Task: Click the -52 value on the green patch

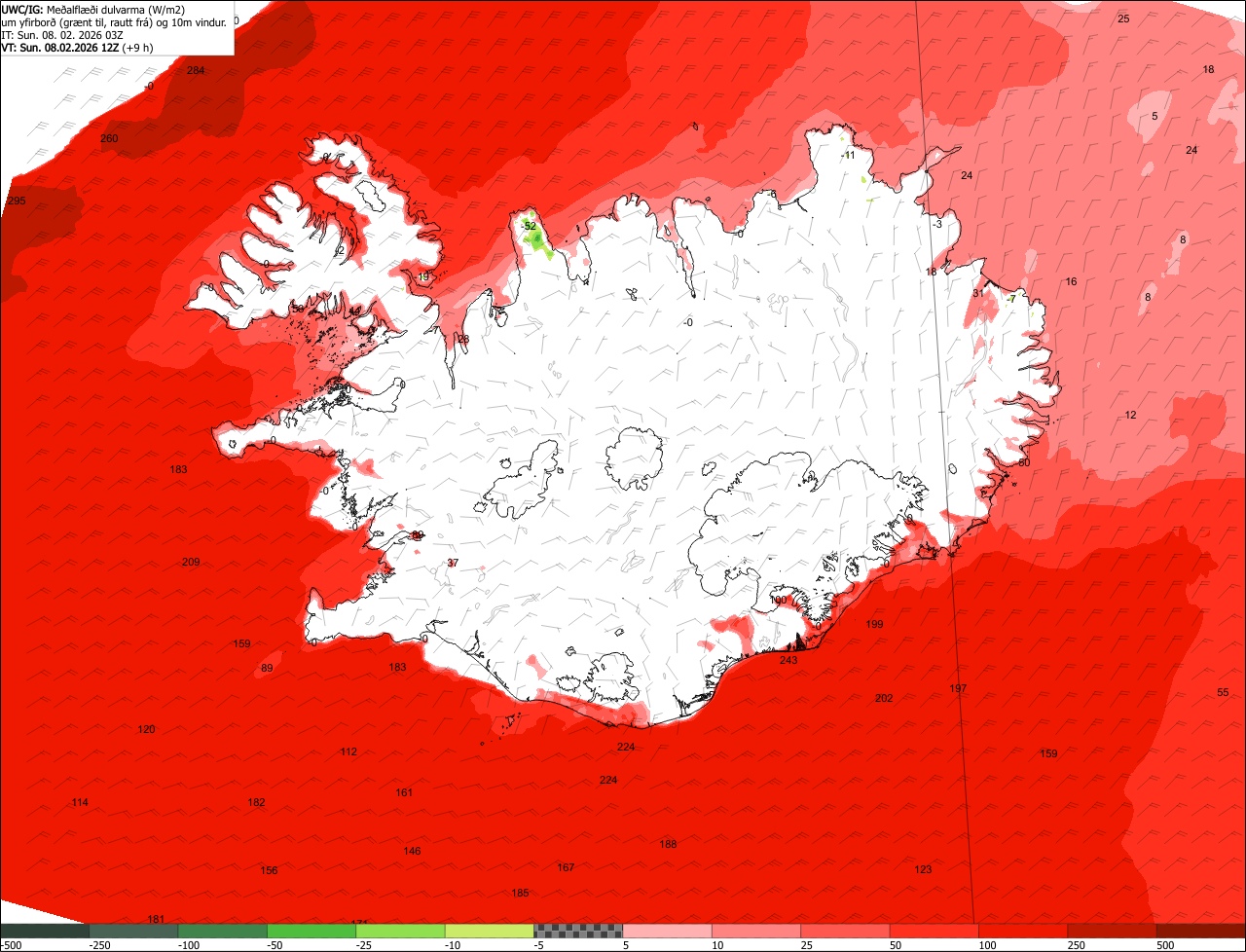Action: (529, 226)
